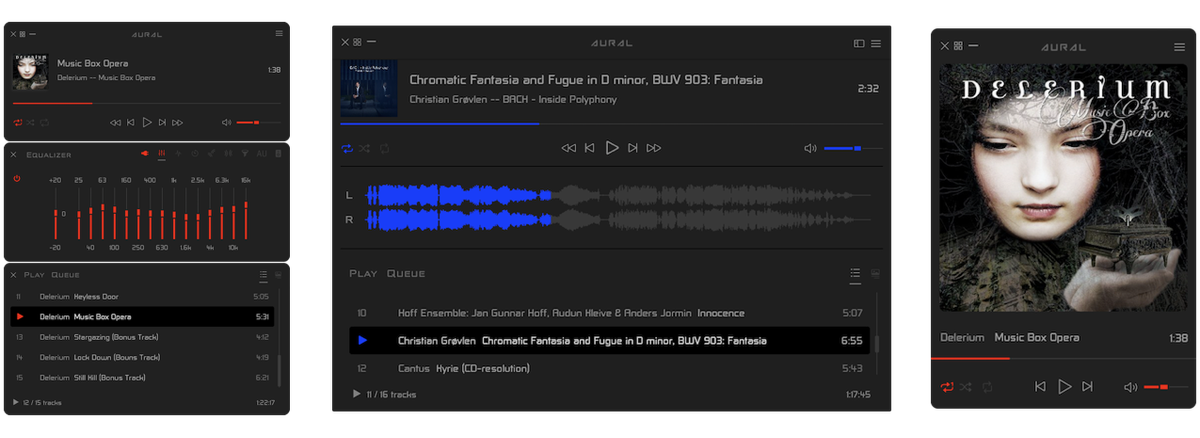
Task: Select the equalizer sliders tab icon
Action: coord(162,154)
